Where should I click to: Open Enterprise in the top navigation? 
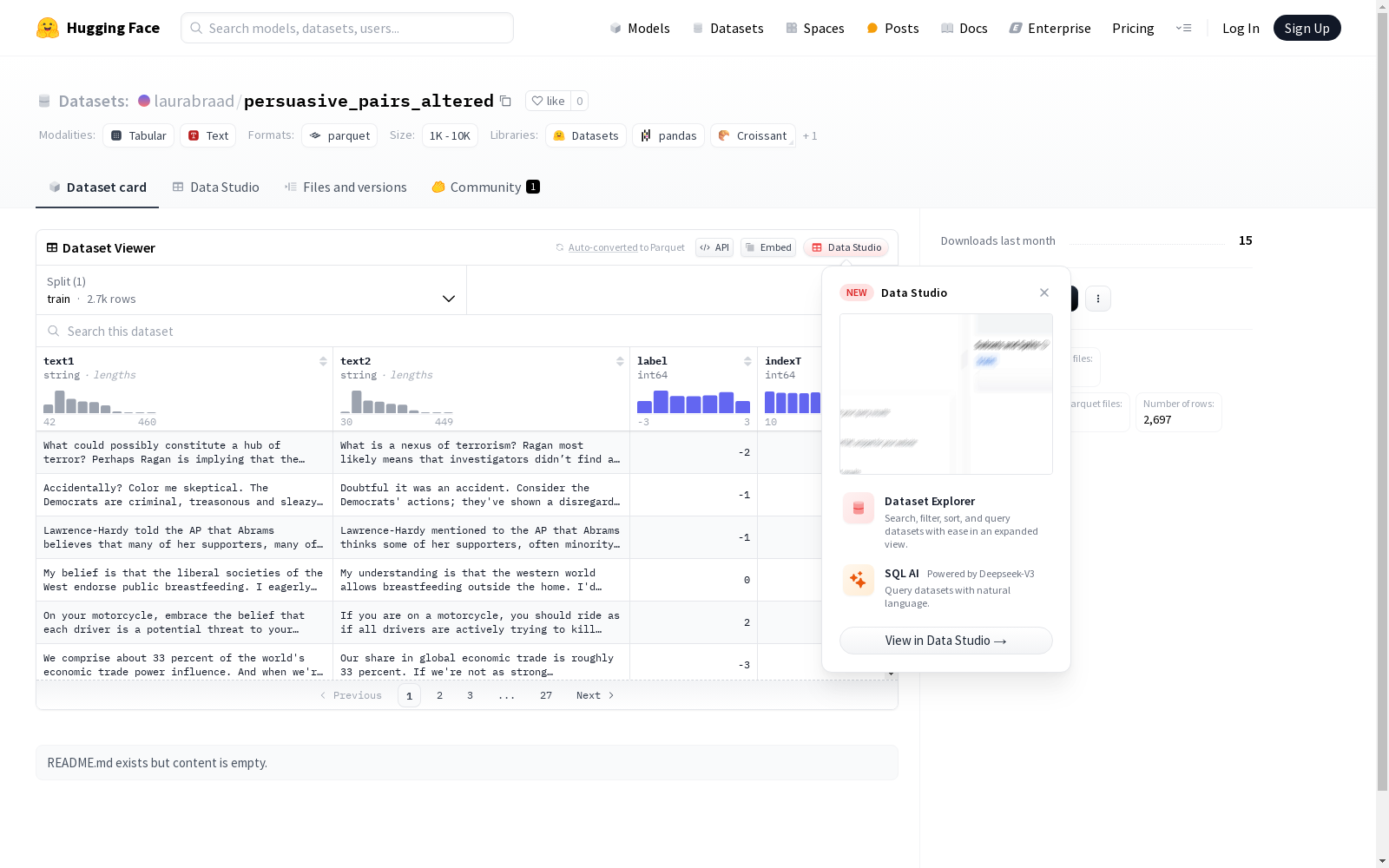tap(1050, 28)
